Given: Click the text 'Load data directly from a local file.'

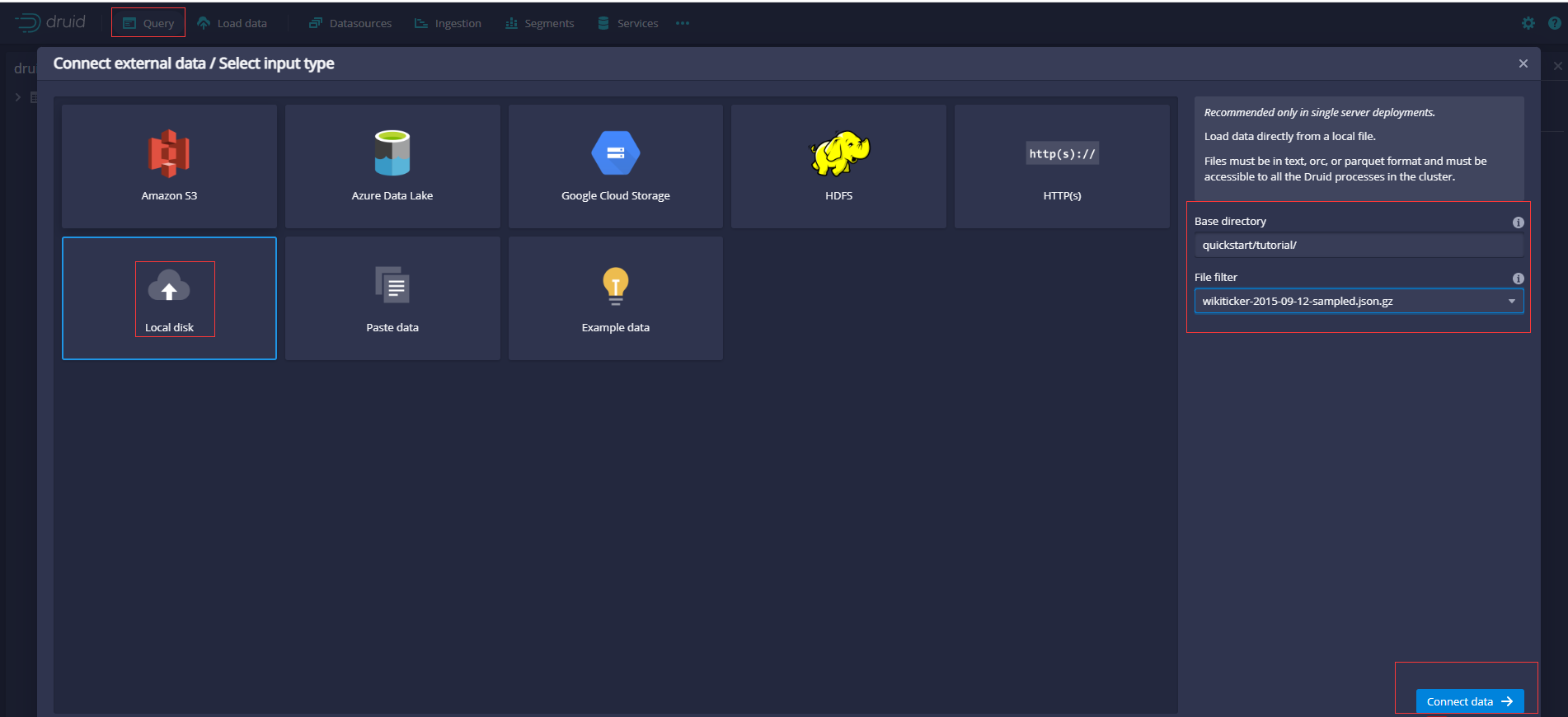Looking at the screenshot, I should pyautogui.click(x=1289, y=137).
